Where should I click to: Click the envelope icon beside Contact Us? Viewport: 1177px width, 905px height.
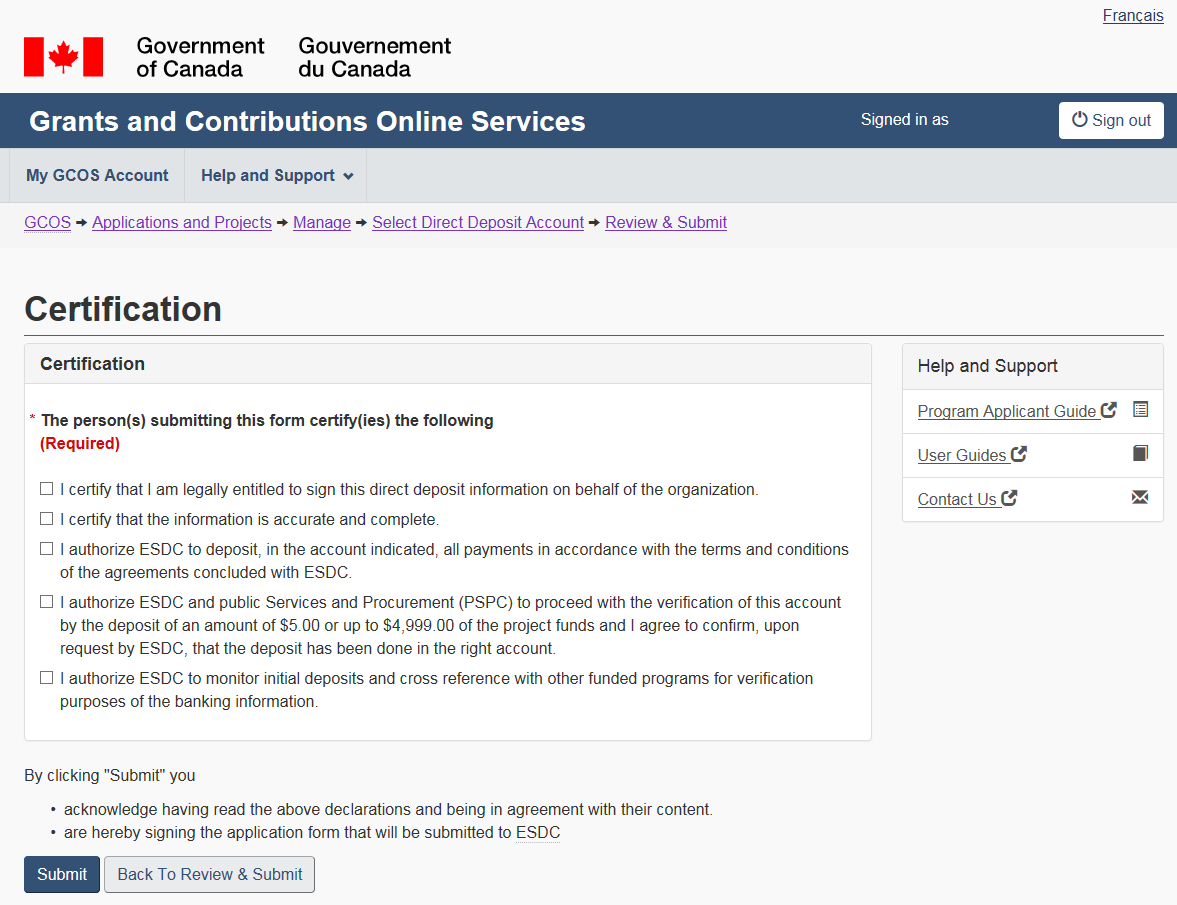click(x=1140, y=497)
